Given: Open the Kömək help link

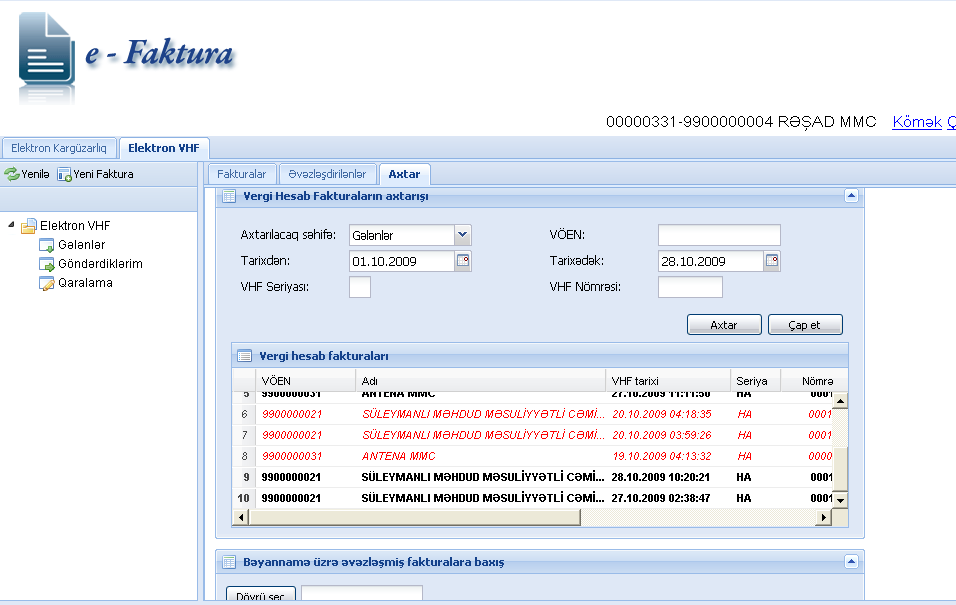Looking at the screenshot, I should pos(917,122).
